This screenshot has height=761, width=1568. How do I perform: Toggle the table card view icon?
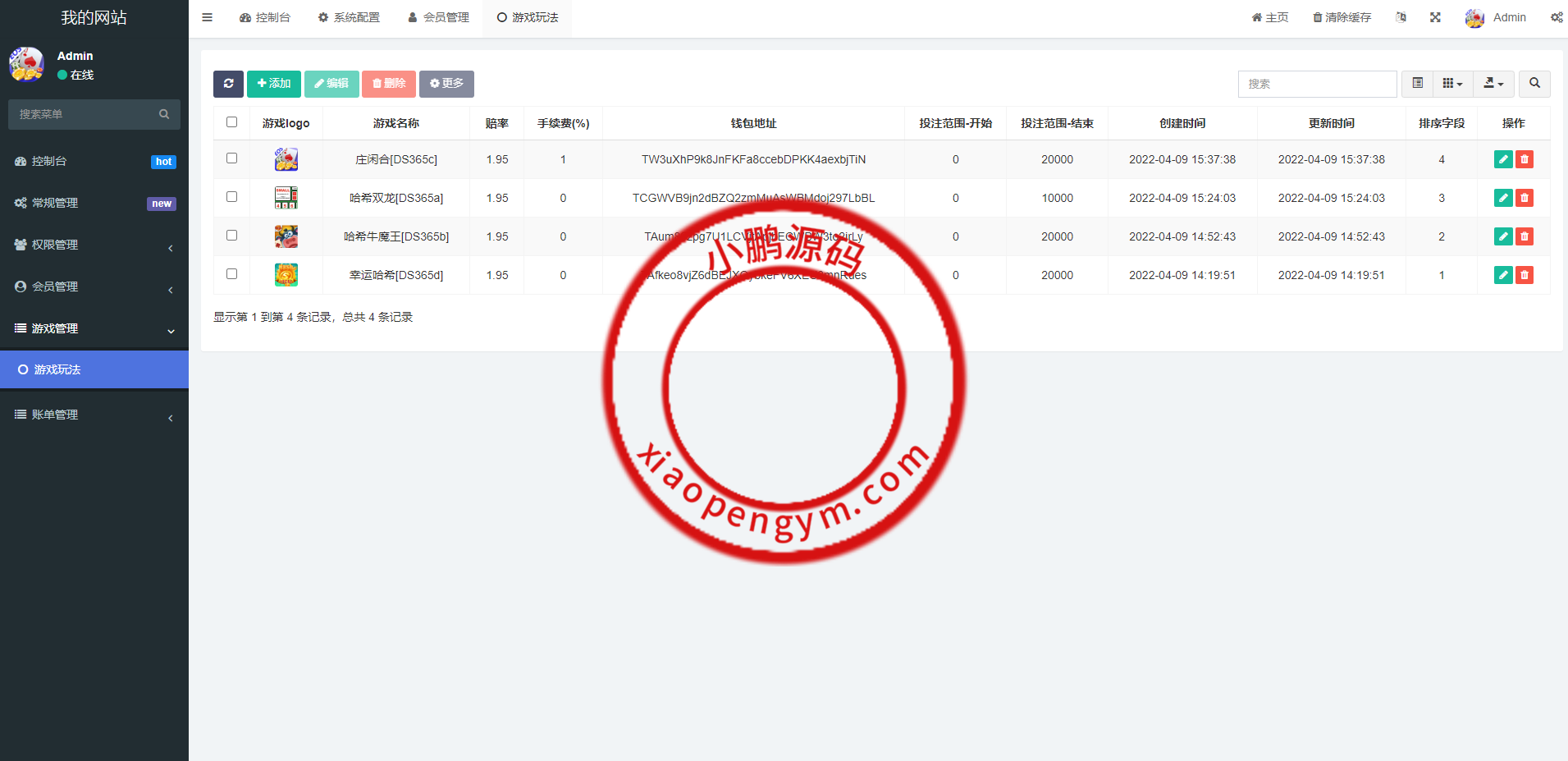pos(1417,84)
